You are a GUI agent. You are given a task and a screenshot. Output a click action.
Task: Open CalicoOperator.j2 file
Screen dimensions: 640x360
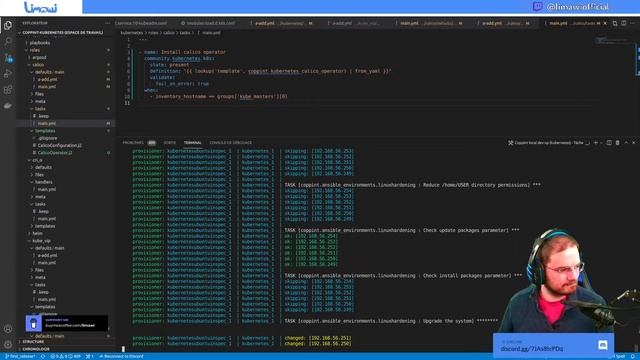coord(55,153)
